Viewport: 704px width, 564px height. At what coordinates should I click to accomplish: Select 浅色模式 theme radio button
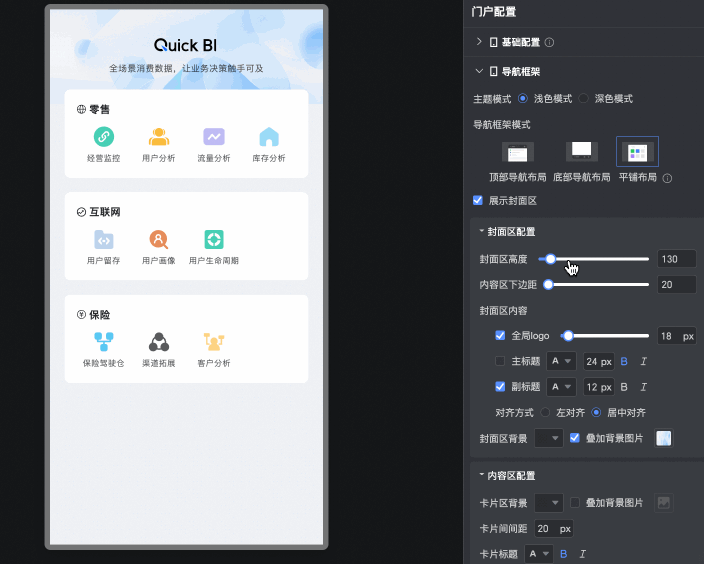pyautogui.click(x=523, y=98)
